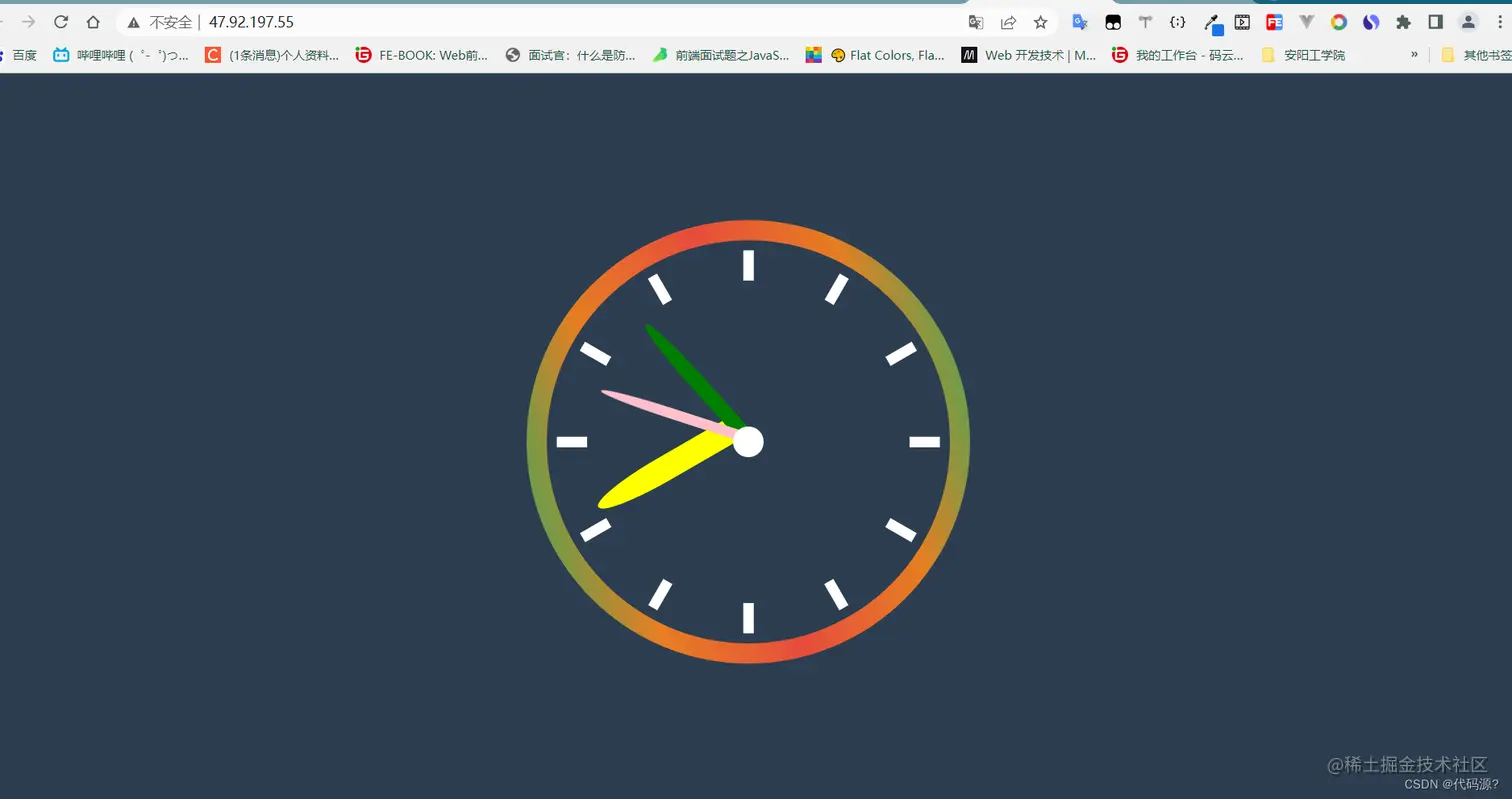Click the pink clock hand

tap(668, 413)
